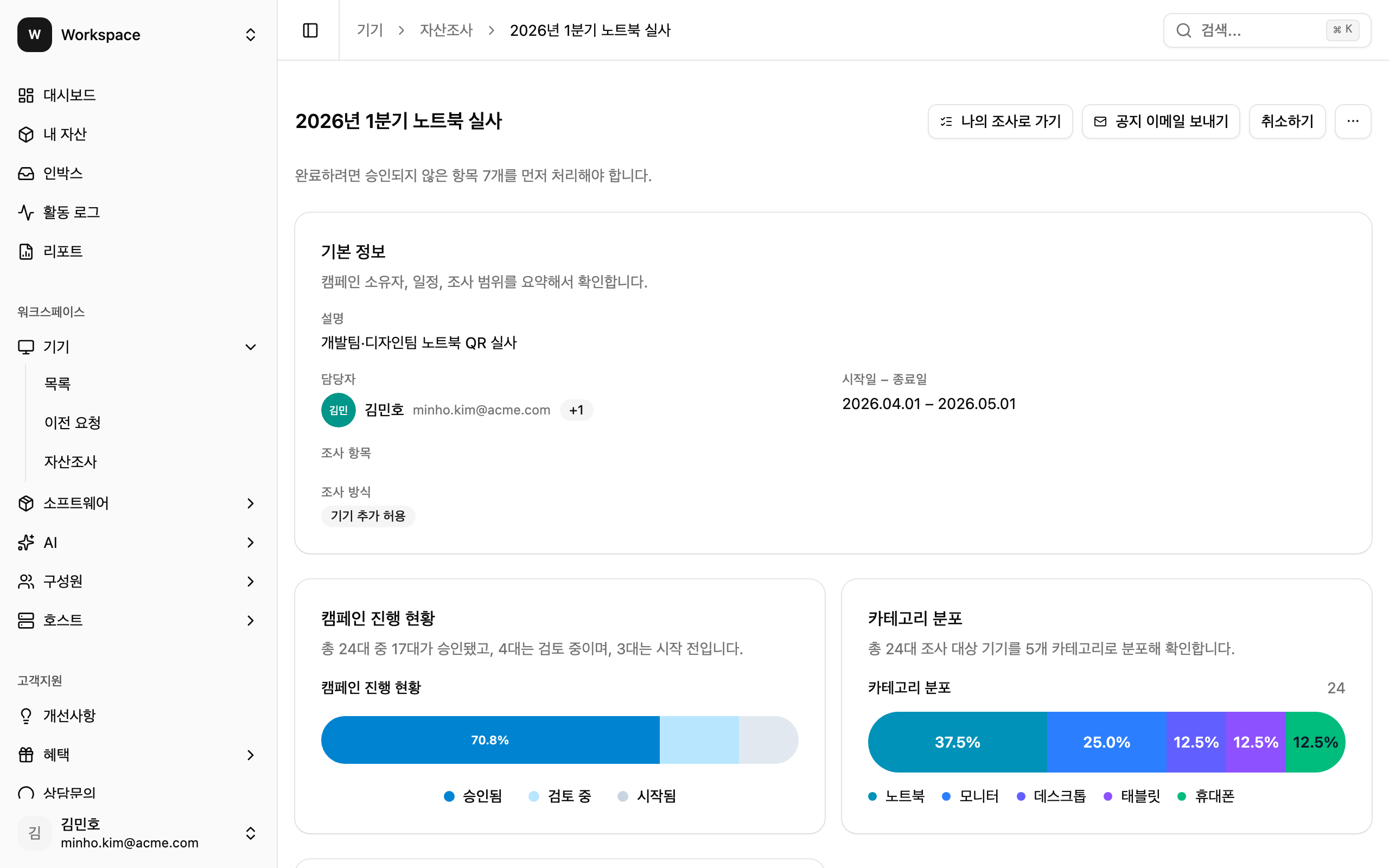This screenshot has width=1389, height=868.
Task: Click the 인박스 inbox icon
Action: tap(26, 174)
